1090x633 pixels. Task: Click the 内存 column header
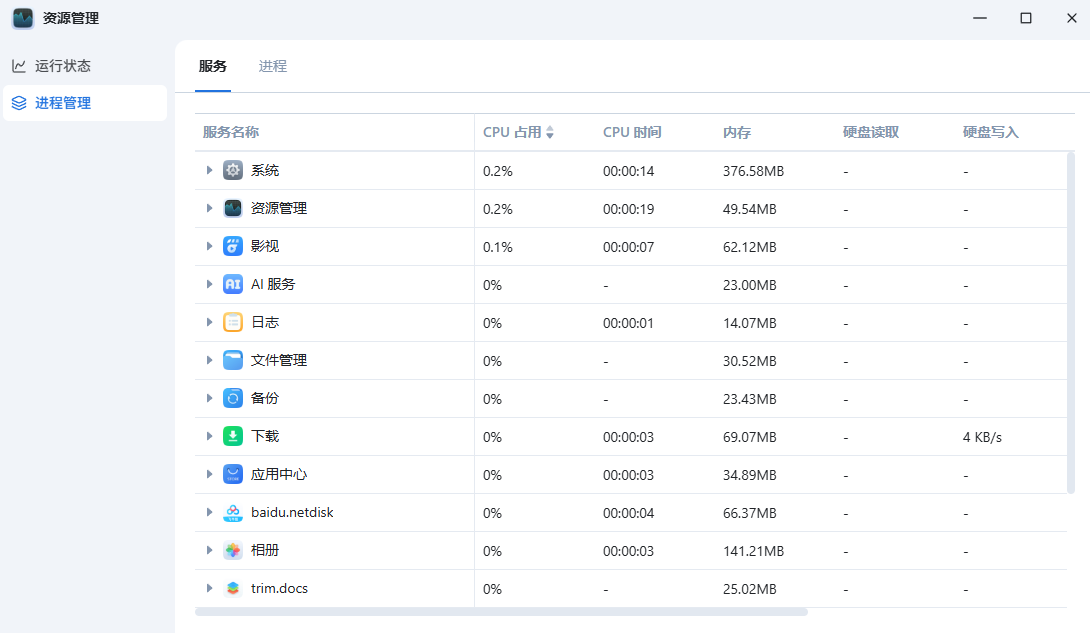click(737, 133)
